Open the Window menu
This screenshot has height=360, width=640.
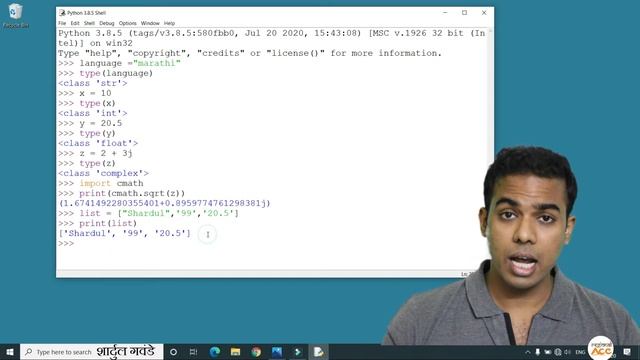150,23
